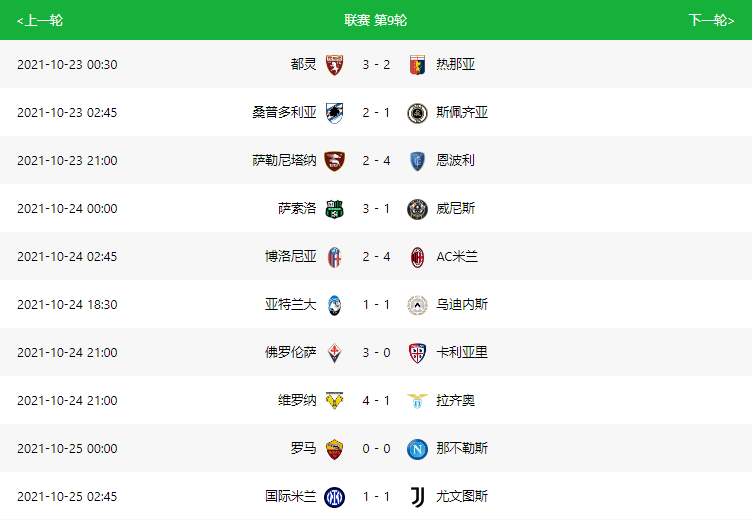This screenshot has height=522, width=752.
Task: Click 萨索洛 team name
Action: [297, 208]
